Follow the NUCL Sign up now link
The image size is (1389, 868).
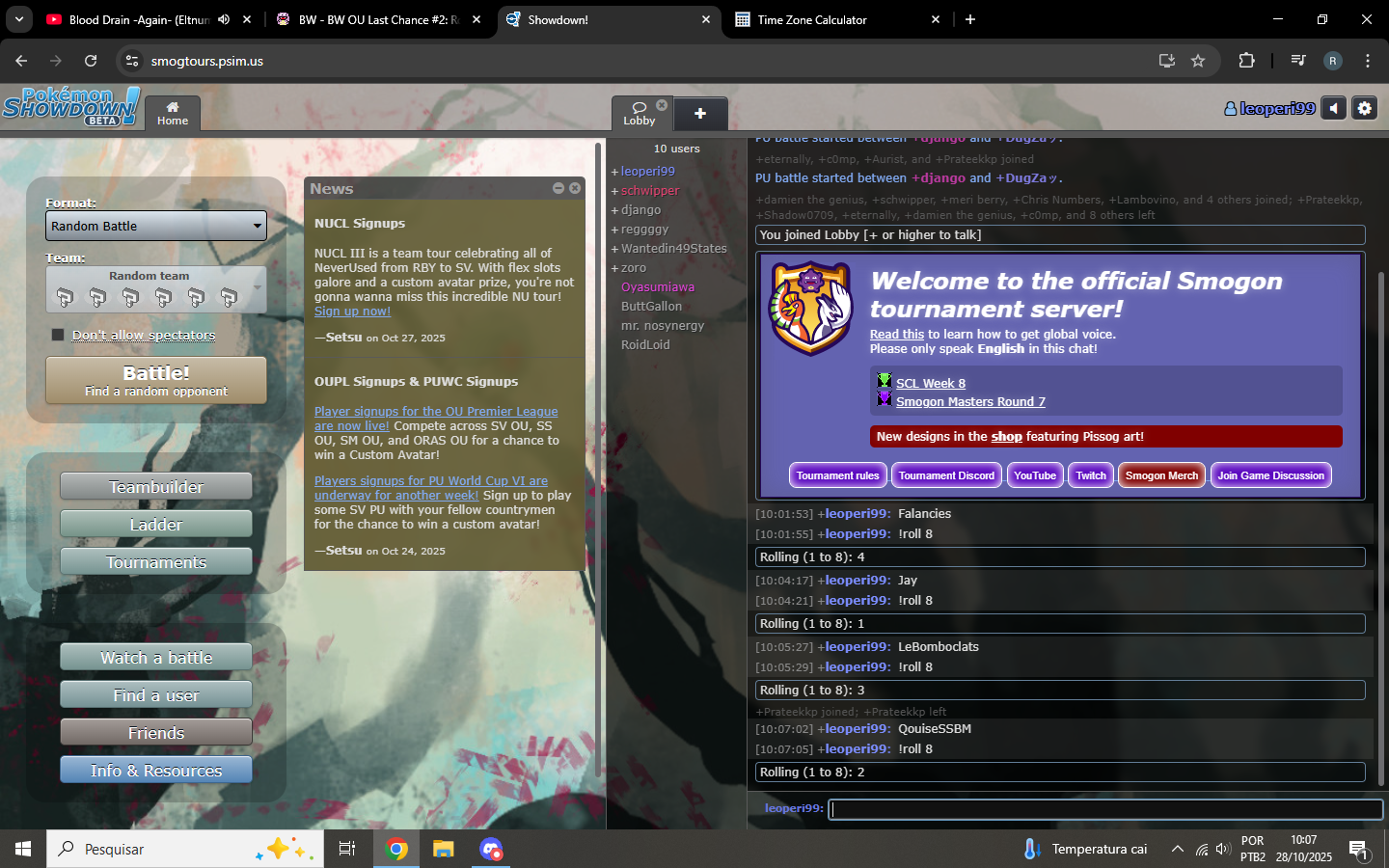(x=352, y=312)
